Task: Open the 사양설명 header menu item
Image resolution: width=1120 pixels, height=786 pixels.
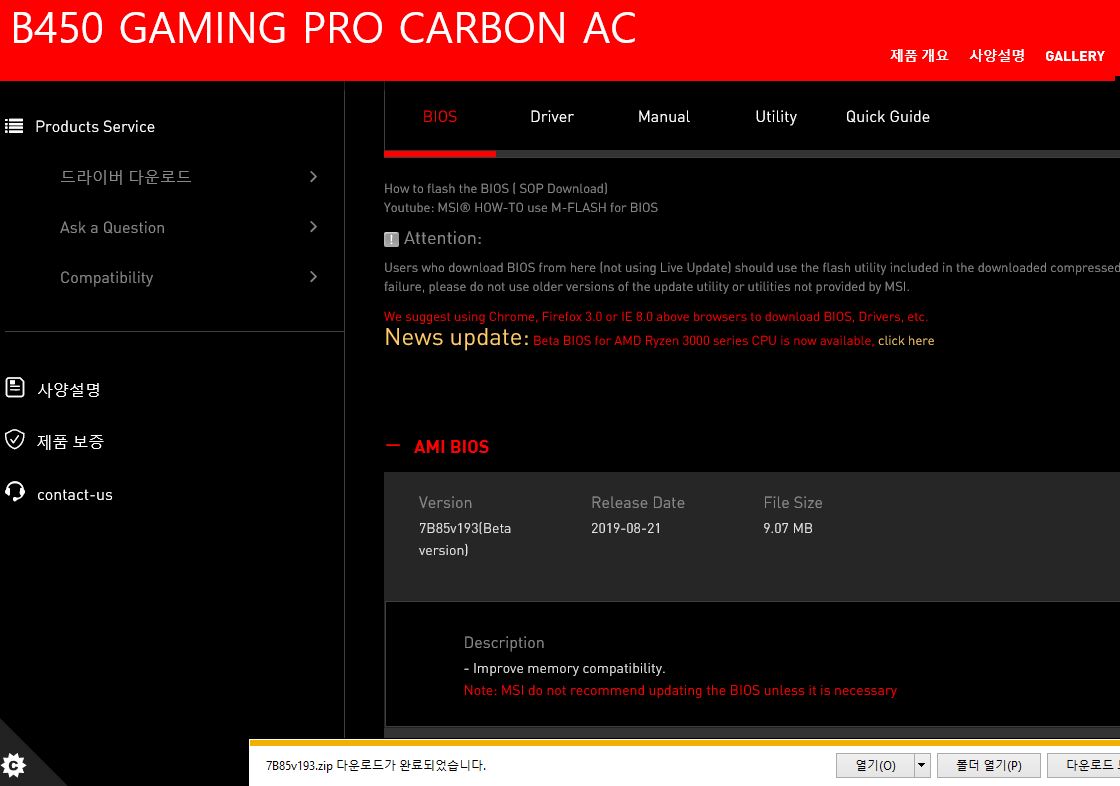Action: click(x=996, y=56)
